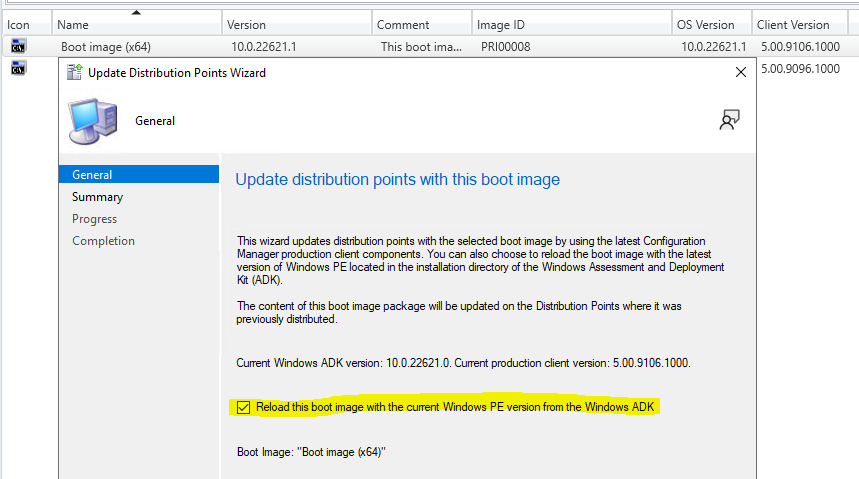Sort by the Comment column header

[422, 25]
